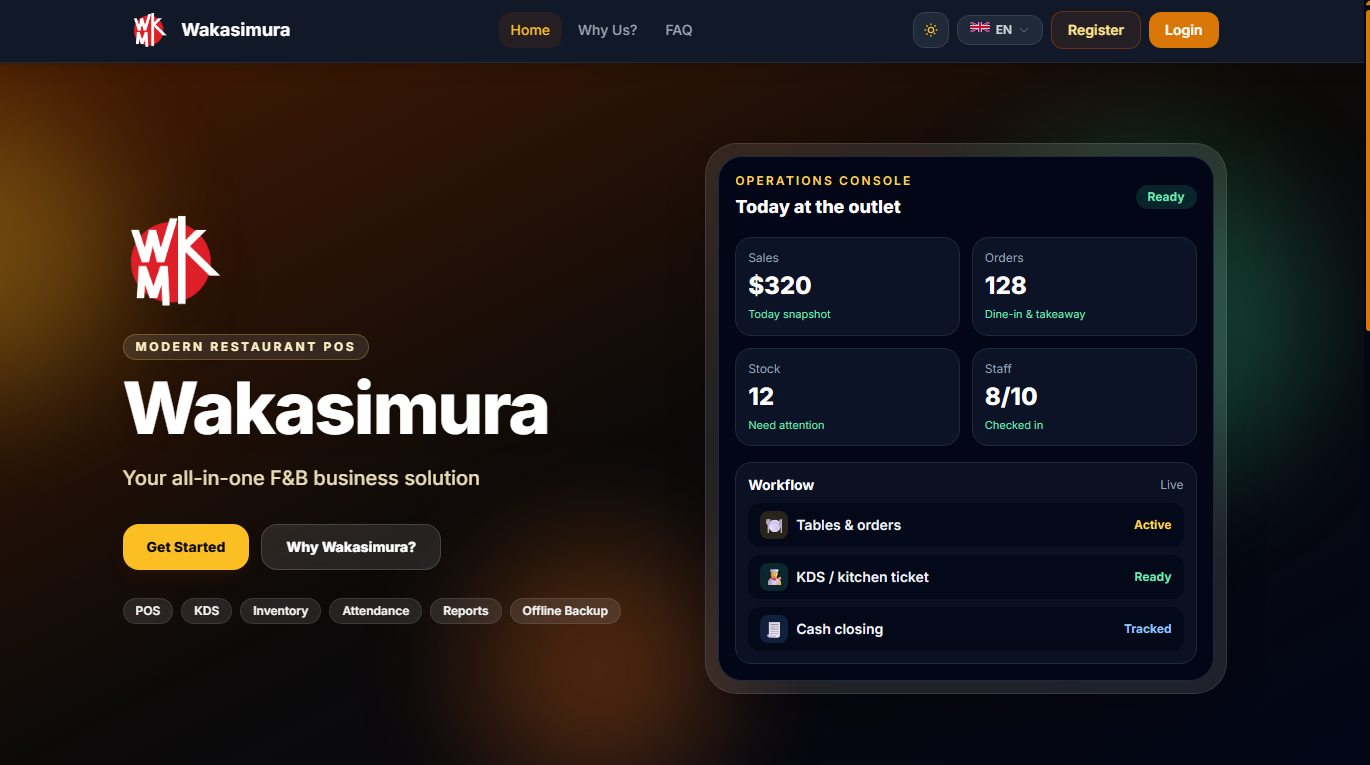Click the Tracked status in Cash closing row
The height and width of the screenshot is (765, 1370).
tap(1148, 629)
